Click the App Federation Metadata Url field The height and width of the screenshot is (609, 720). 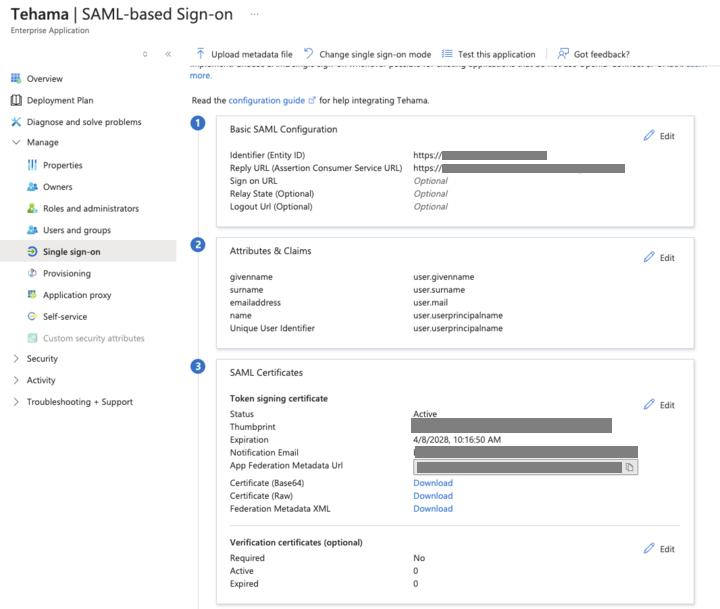(x=525, y=467)
